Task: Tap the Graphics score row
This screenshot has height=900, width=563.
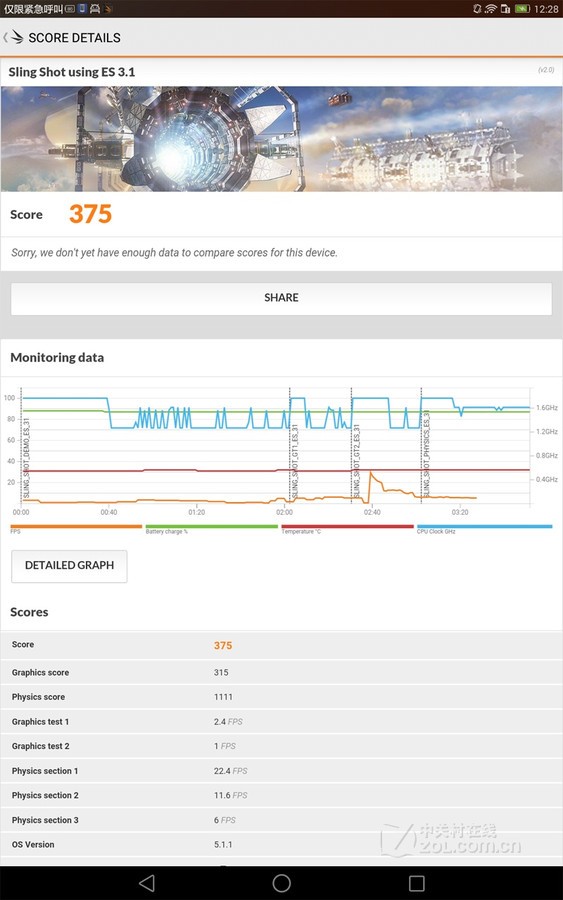Action: tap(281, 672)
